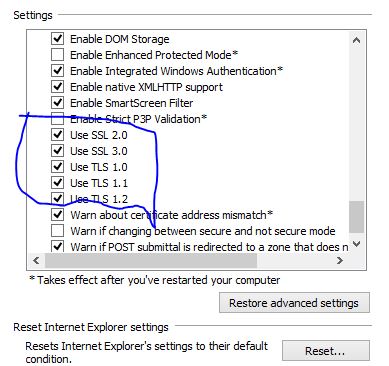Check Warn if changing between secure modes
This screenshot has height=366, width=389.
(x=58, y=231)
